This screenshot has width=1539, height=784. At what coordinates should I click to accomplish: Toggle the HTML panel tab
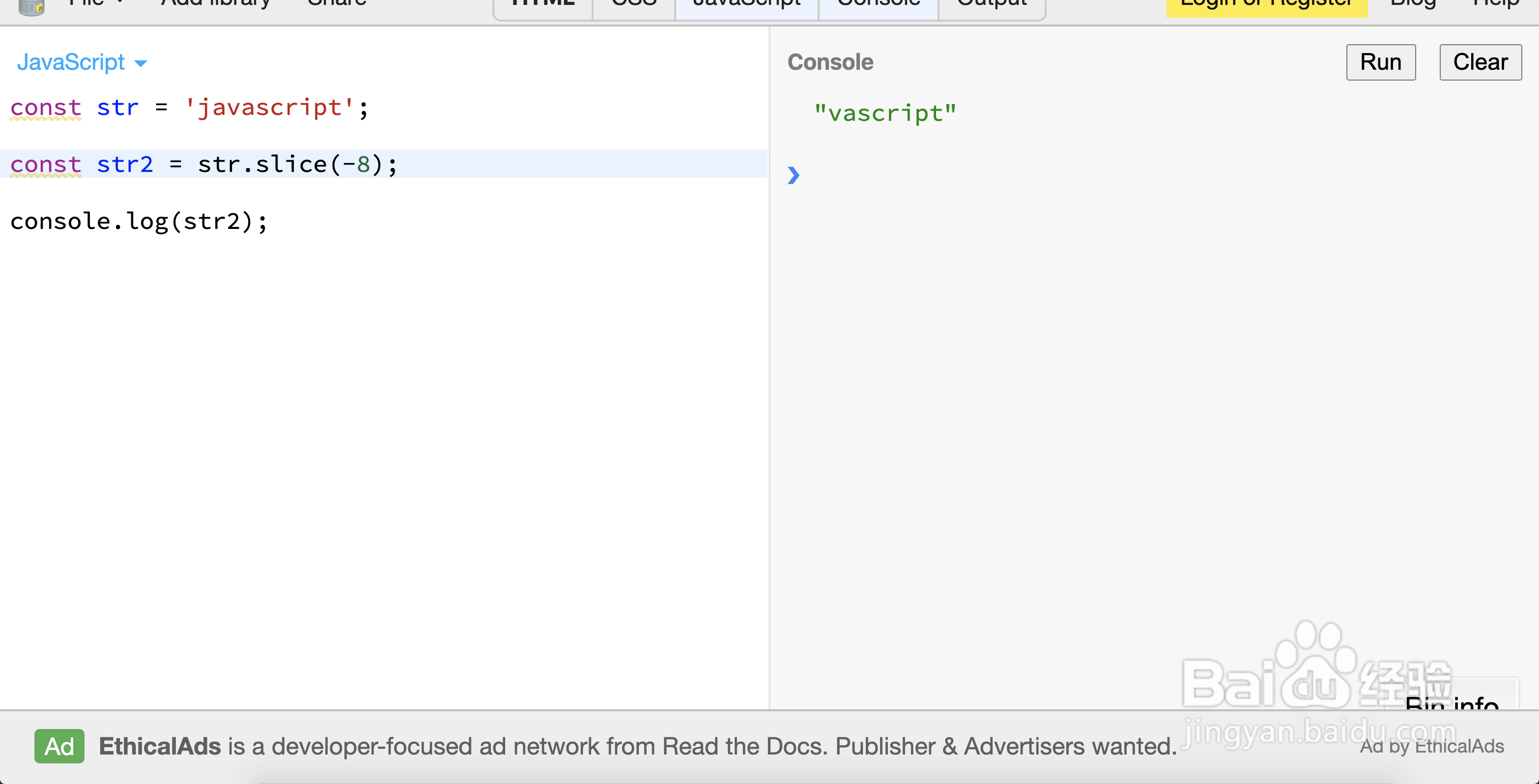[542, 6]
